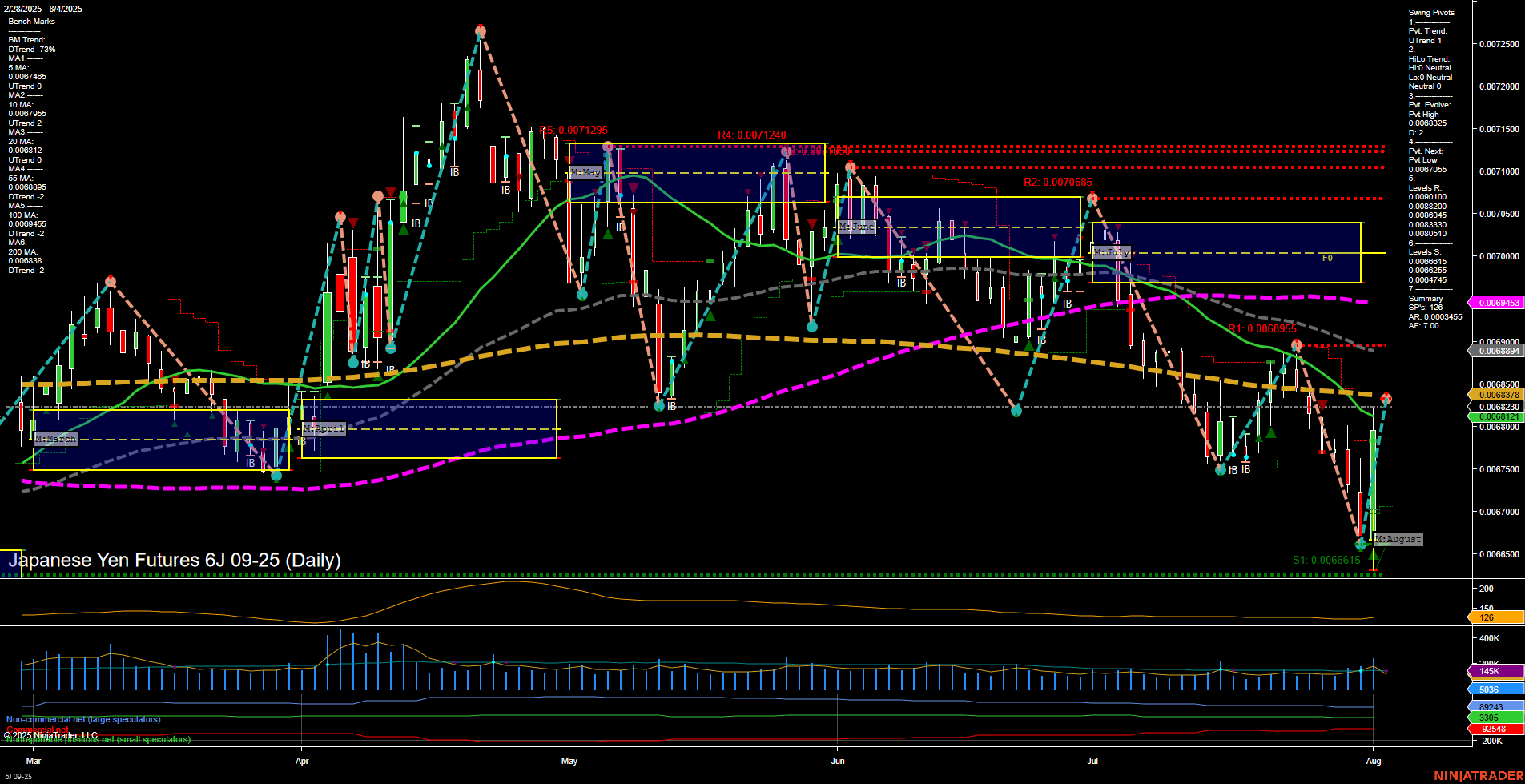1525x784 pixels.
Task: Click the R2: 0.0070685 resistance label
Action: 1058,183
